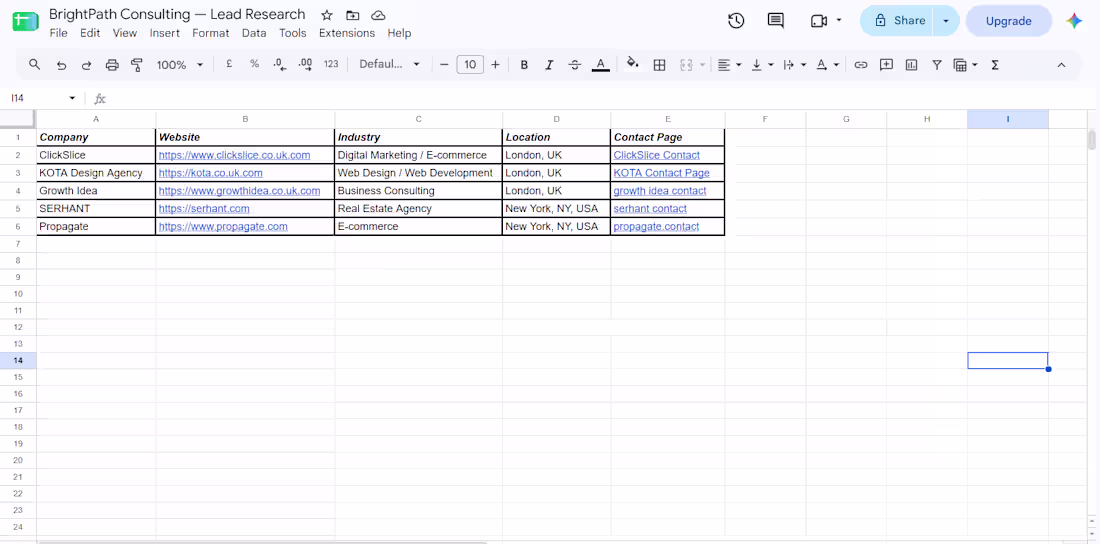The image size is (1100, 544).
Task: Star this spreadsheet document
Action: pyautogui.click(x=326, y=15)
